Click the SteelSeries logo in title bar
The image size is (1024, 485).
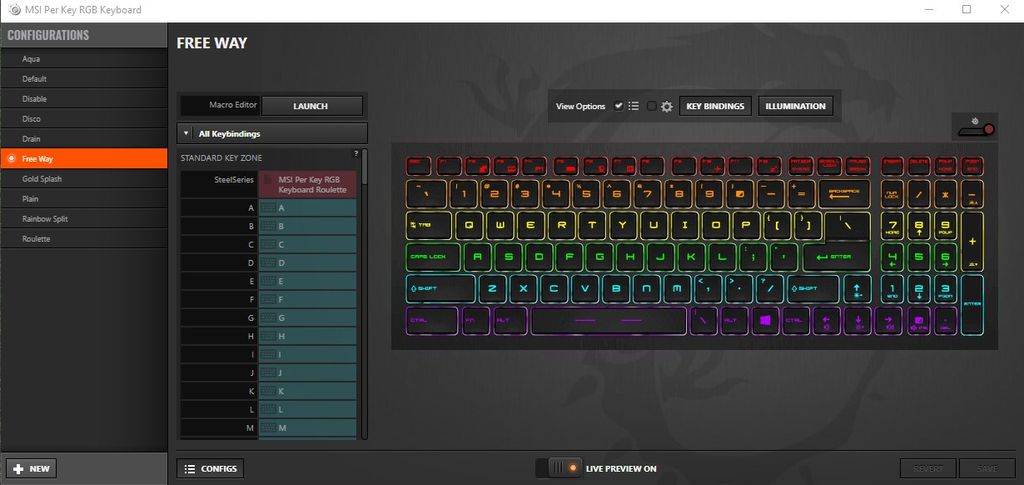coord(14,10)
